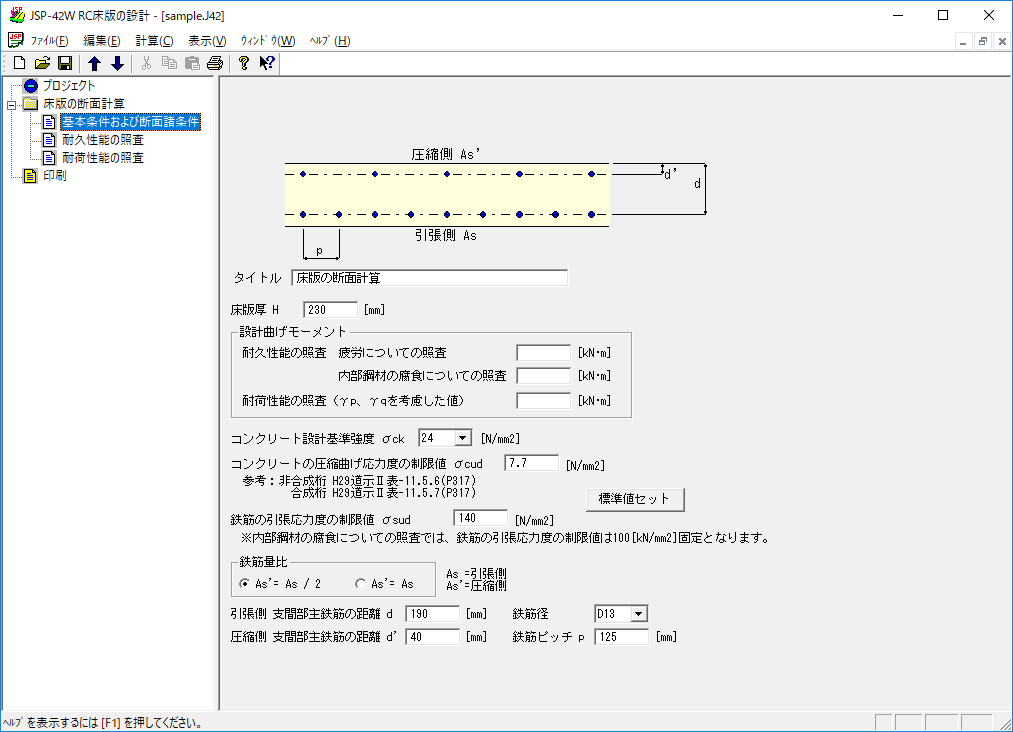Screen dimensions: 1013x732
Task: Open the 計算(C) menu
Action: point(154,41)
